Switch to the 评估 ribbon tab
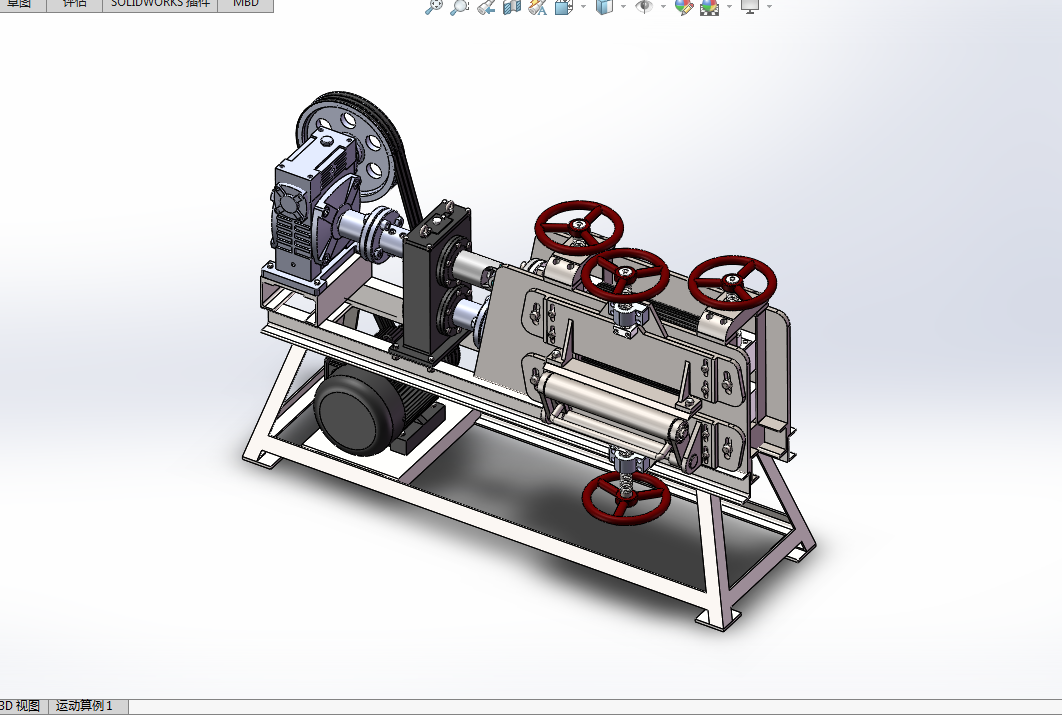Image resolution: width=1062 pixels, height=715 pixels. point(75,5)
